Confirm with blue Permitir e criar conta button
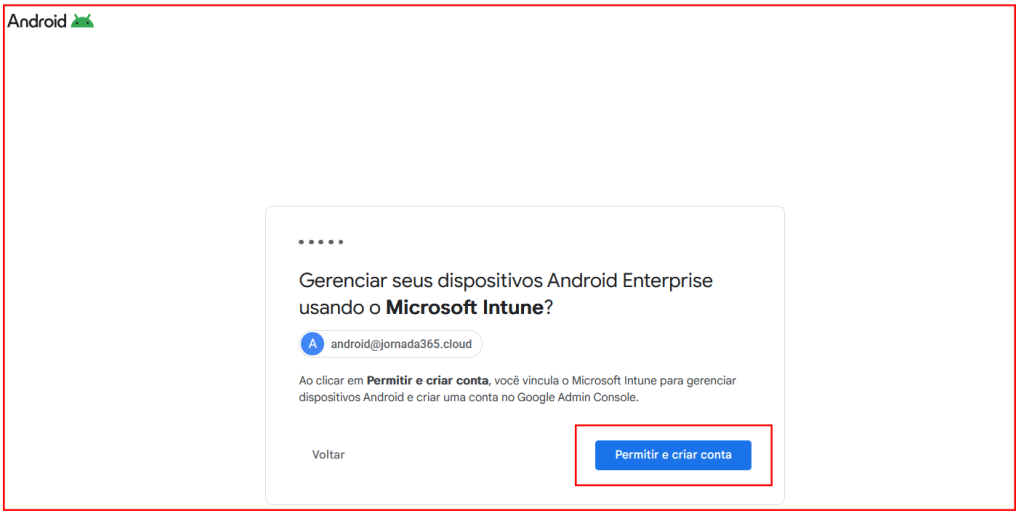Image resolution: width=1024 pixels, height=516 pixels. tap(673, 455)
